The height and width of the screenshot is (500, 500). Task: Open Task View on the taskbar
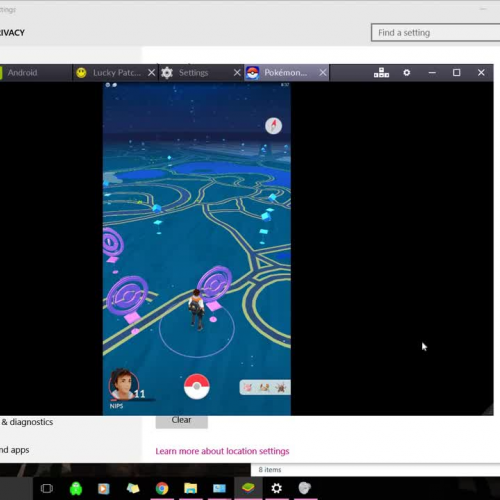(47, 489)
